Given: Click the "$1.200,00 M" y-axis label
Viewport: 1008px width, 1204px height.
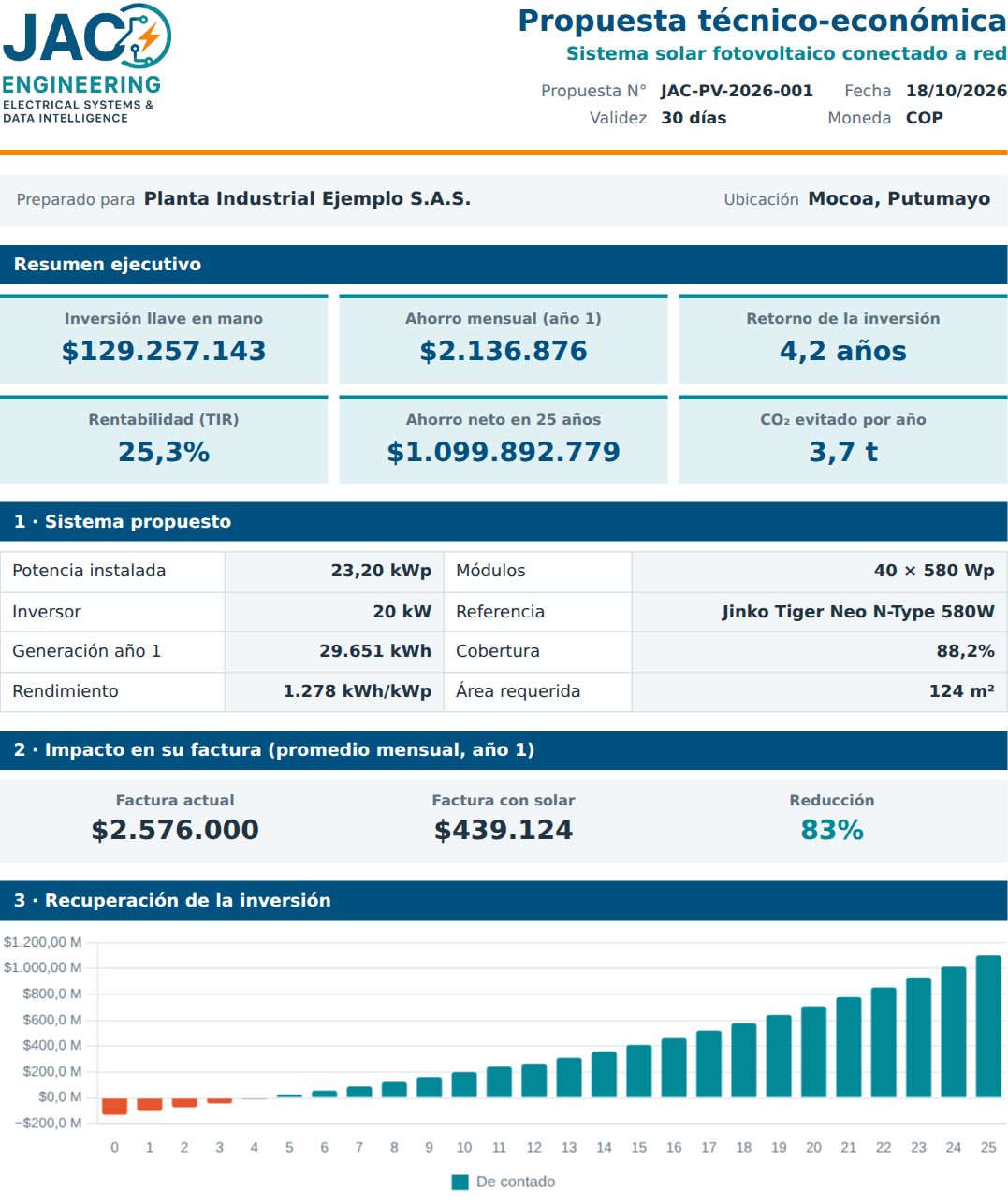Looking at the screenshot, I should point(42,942).
